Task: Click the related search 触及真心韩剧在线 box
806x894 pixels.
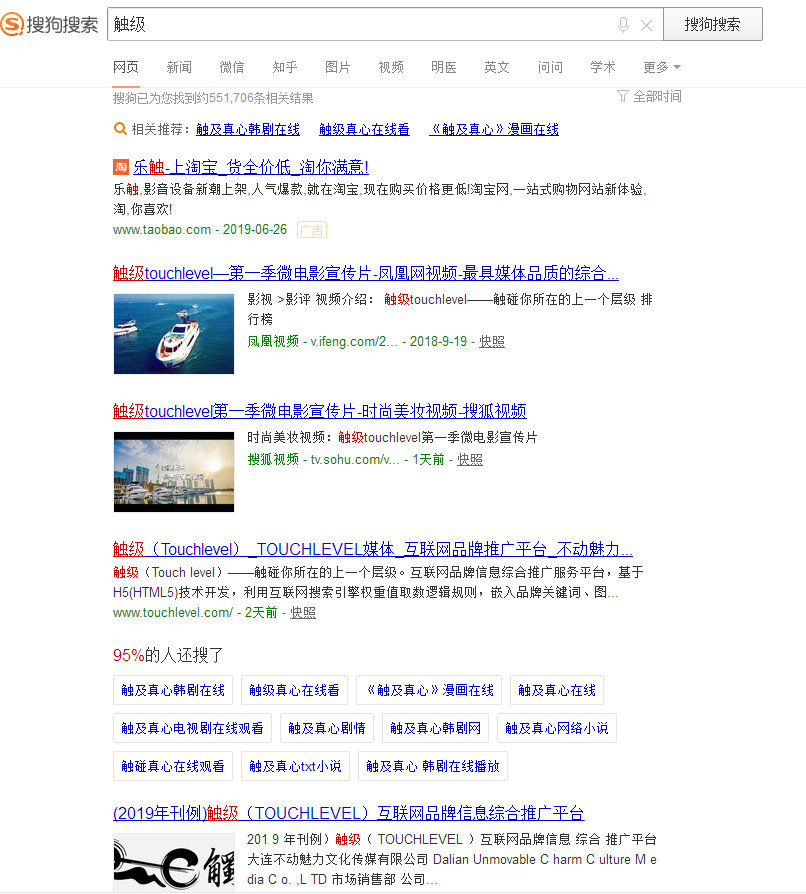Action: click(x=173, y=690)
